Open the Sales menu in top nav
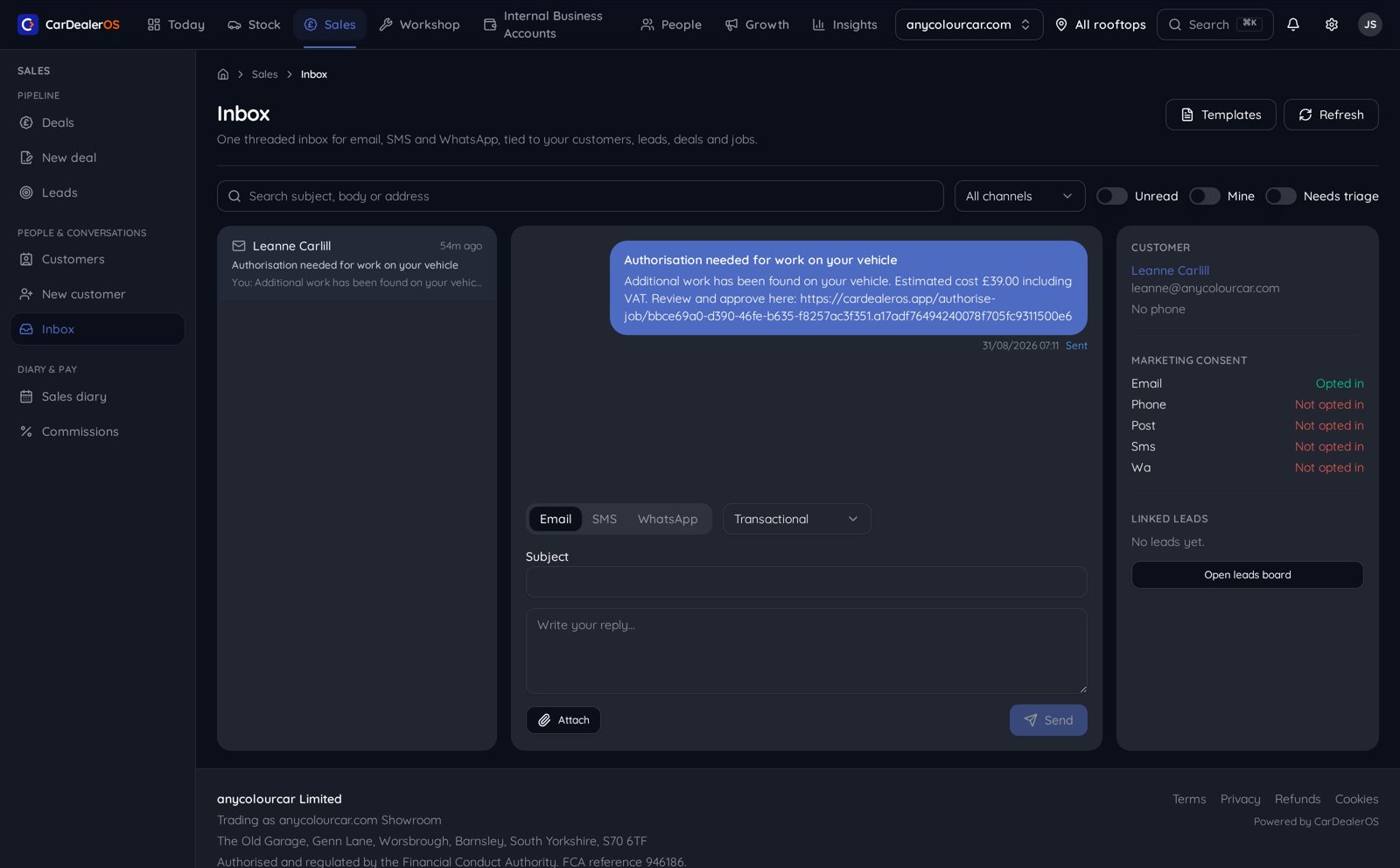 pos(330,24)
